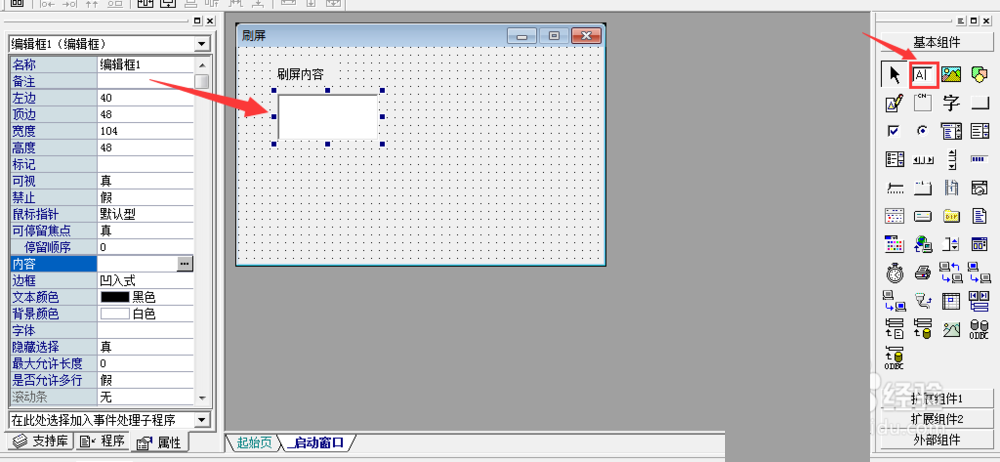
Task: Click the 文本颜色 black color swatch
Action: click(x=115, y=297)
